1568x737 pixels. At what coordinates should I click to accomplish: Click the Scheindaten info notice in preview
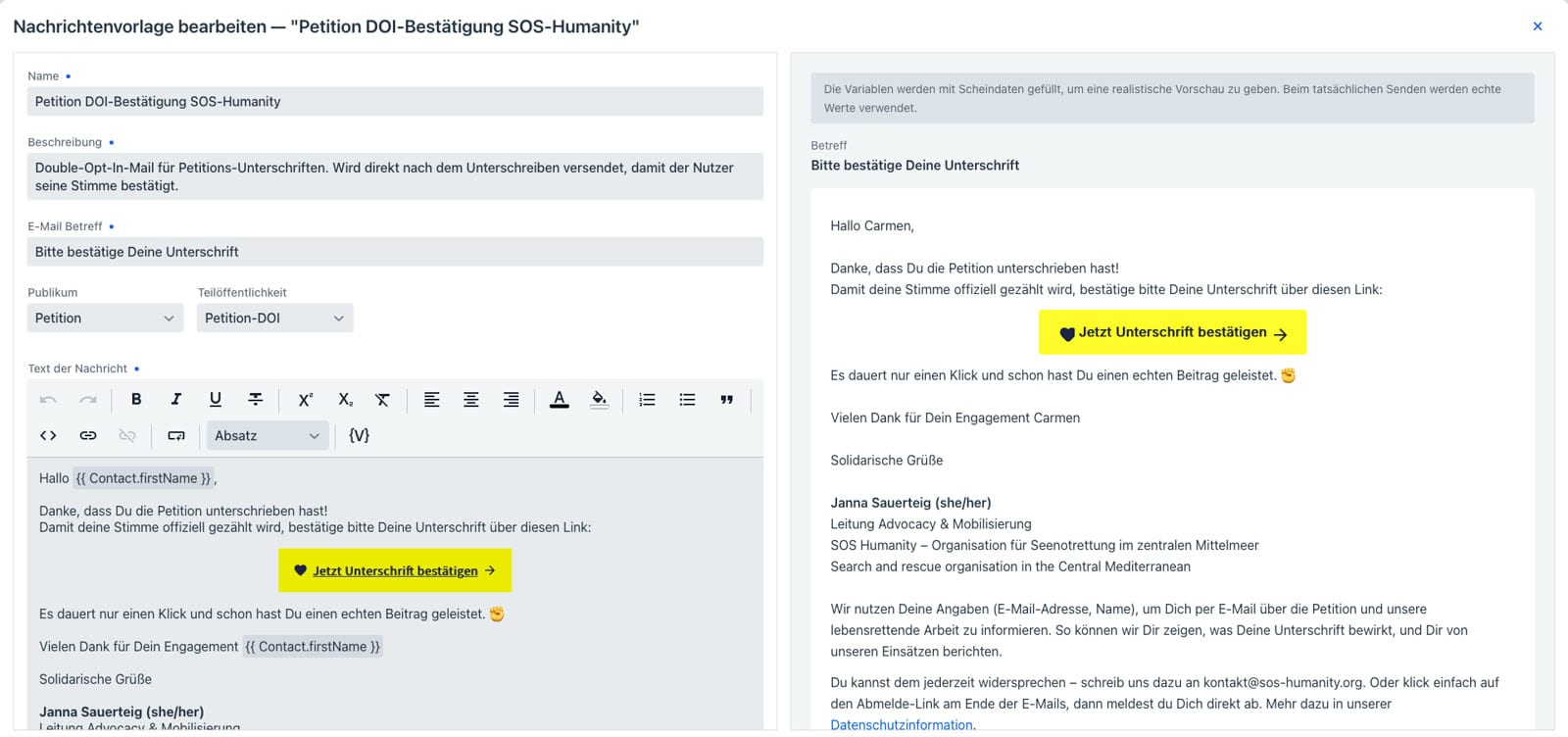[1172, 98]
